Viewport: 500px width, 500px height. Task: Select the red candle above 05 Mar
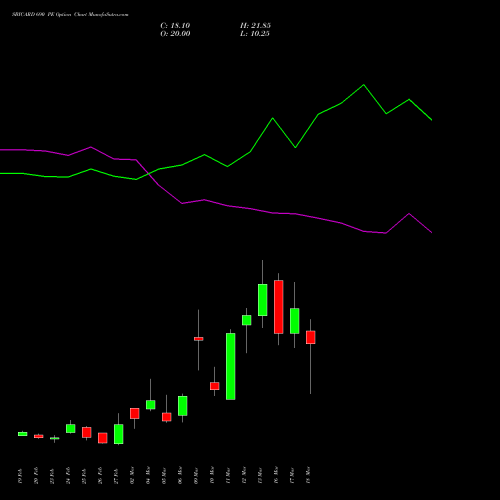tap(167, 417)
